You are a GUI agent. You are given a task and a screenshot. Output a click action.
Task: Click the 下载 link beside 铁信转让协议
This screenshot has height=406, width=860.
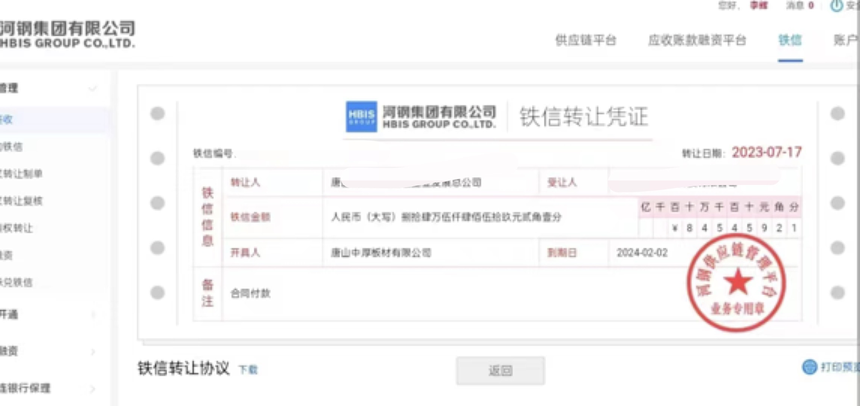pos(248,370)
